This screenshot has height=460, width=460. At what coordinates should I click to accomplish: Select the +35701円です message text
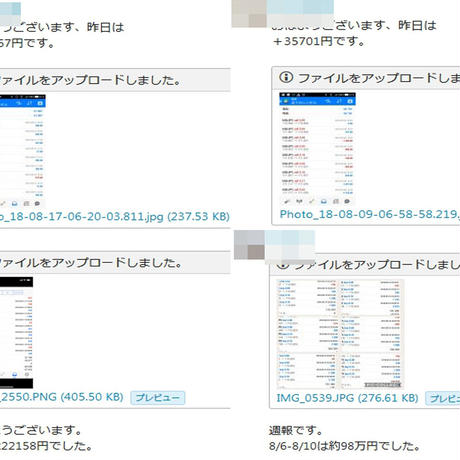point(319,41)
